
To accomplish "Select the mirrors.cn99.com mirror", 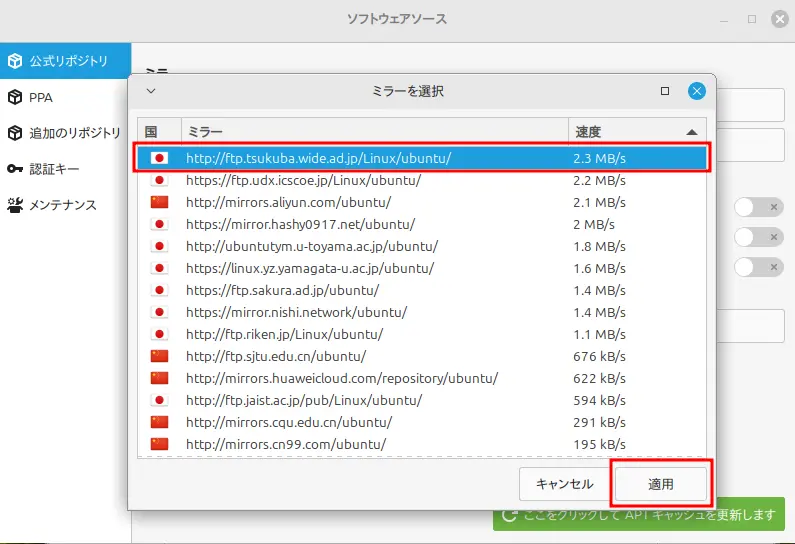I will (422, 444).
